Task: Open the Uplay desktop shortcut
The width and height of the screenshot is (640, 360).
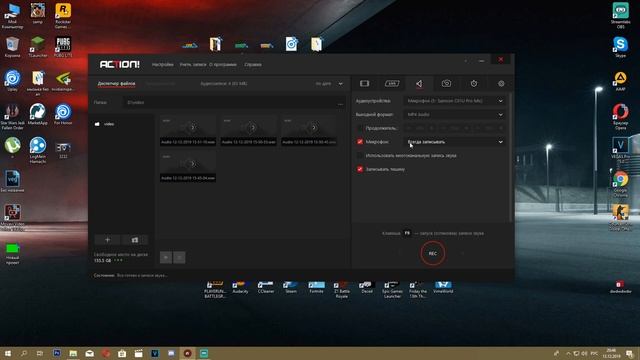Action: [12, 80]
